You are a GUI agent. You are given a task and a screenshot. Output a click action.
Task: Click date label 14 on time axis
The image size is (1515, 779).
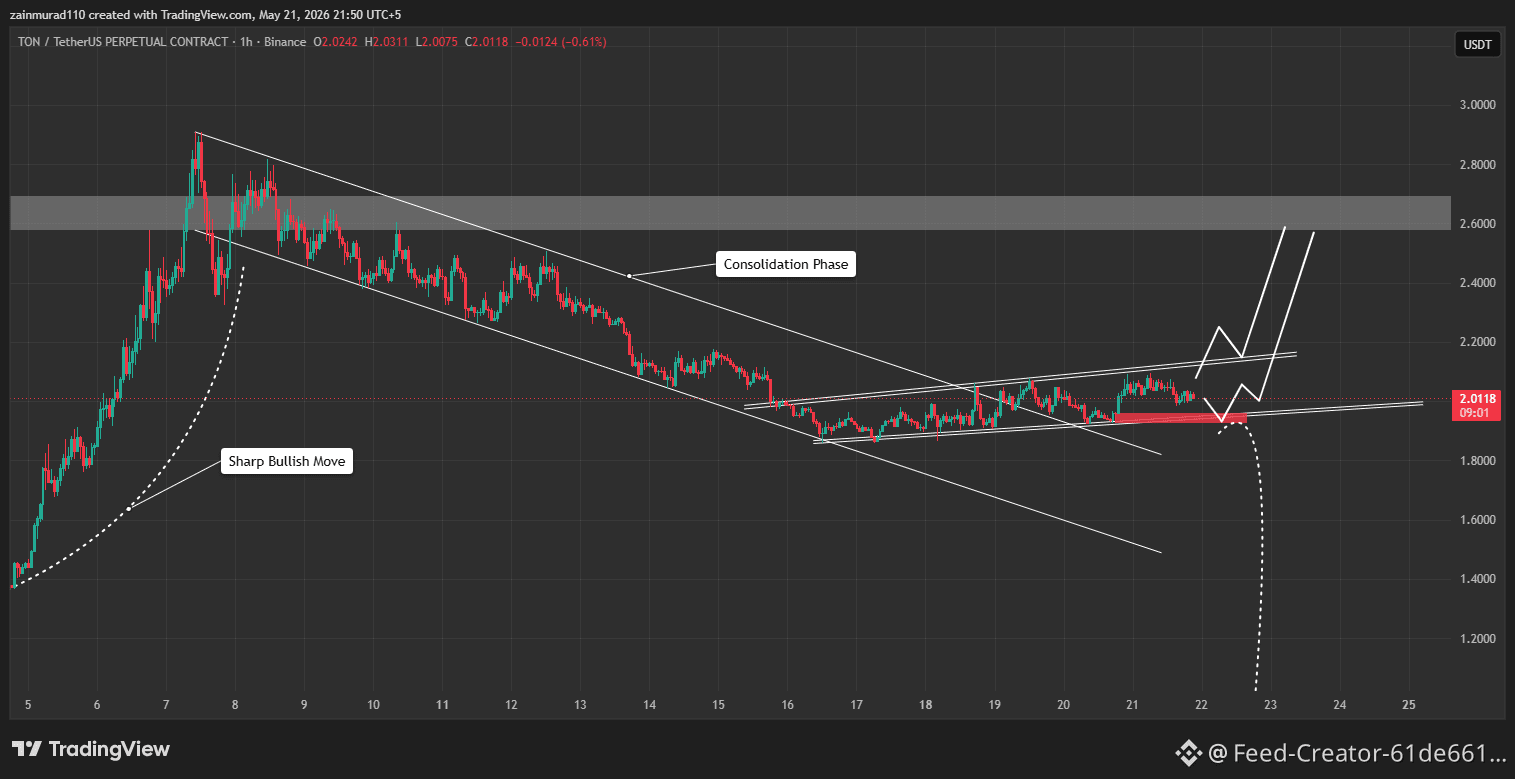pyautogui.click(x=649, y=704)
